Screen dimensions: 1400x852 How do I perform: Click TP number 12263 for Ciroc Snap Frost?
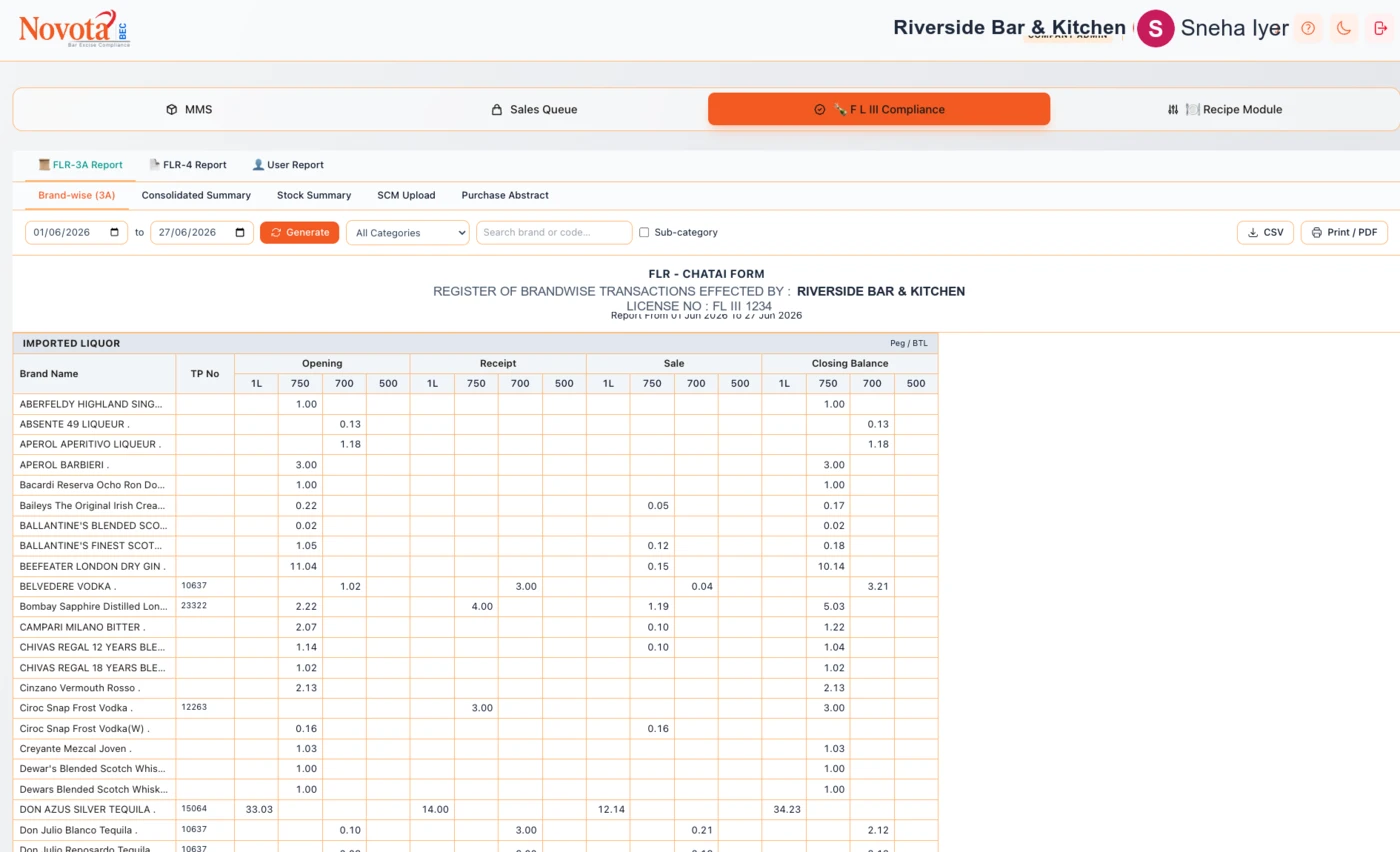click(194, 706)
